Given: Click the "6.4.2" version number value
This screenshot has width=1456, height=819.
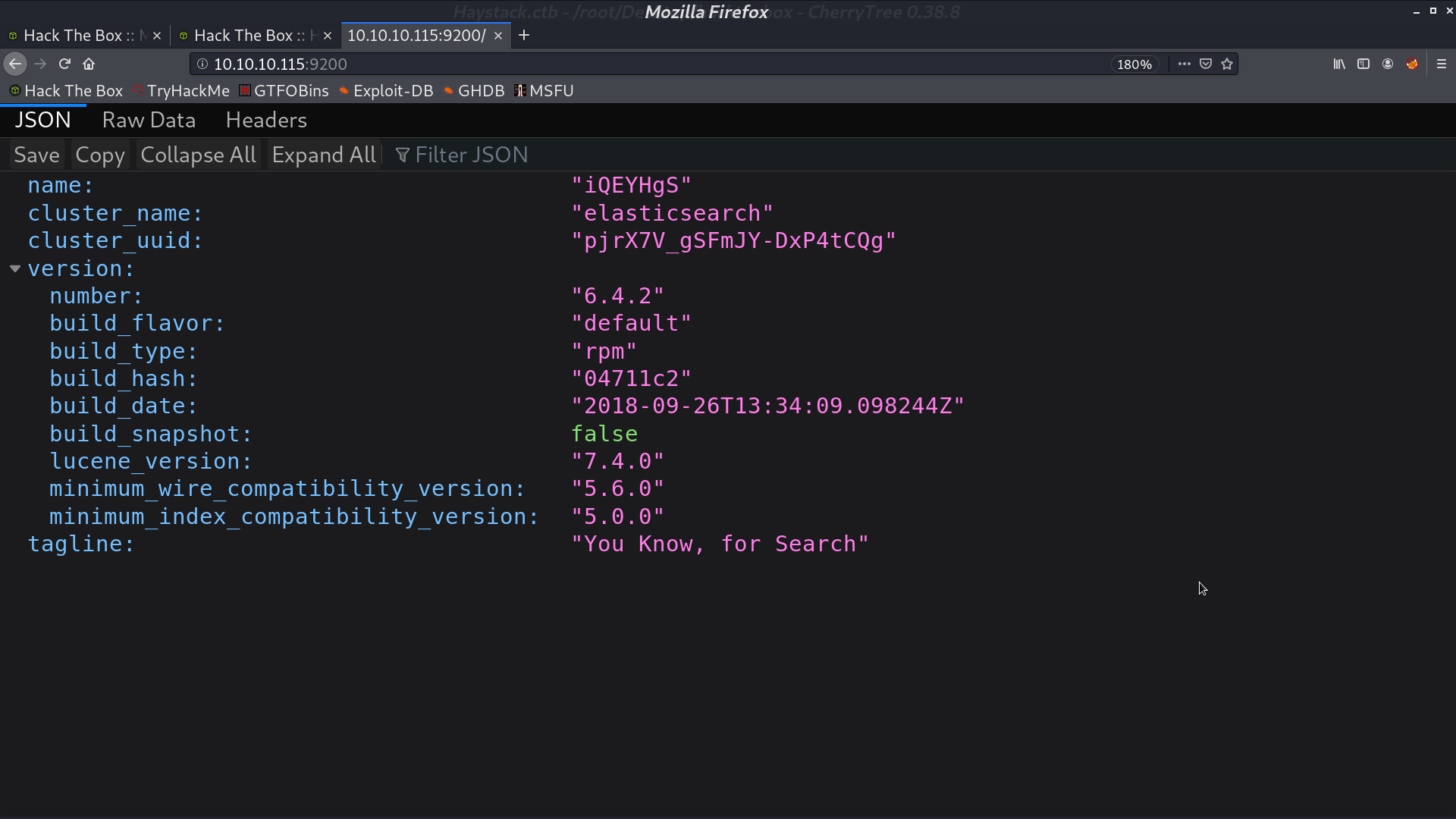Looking at the screenshot, I should [x=617, y=297].
